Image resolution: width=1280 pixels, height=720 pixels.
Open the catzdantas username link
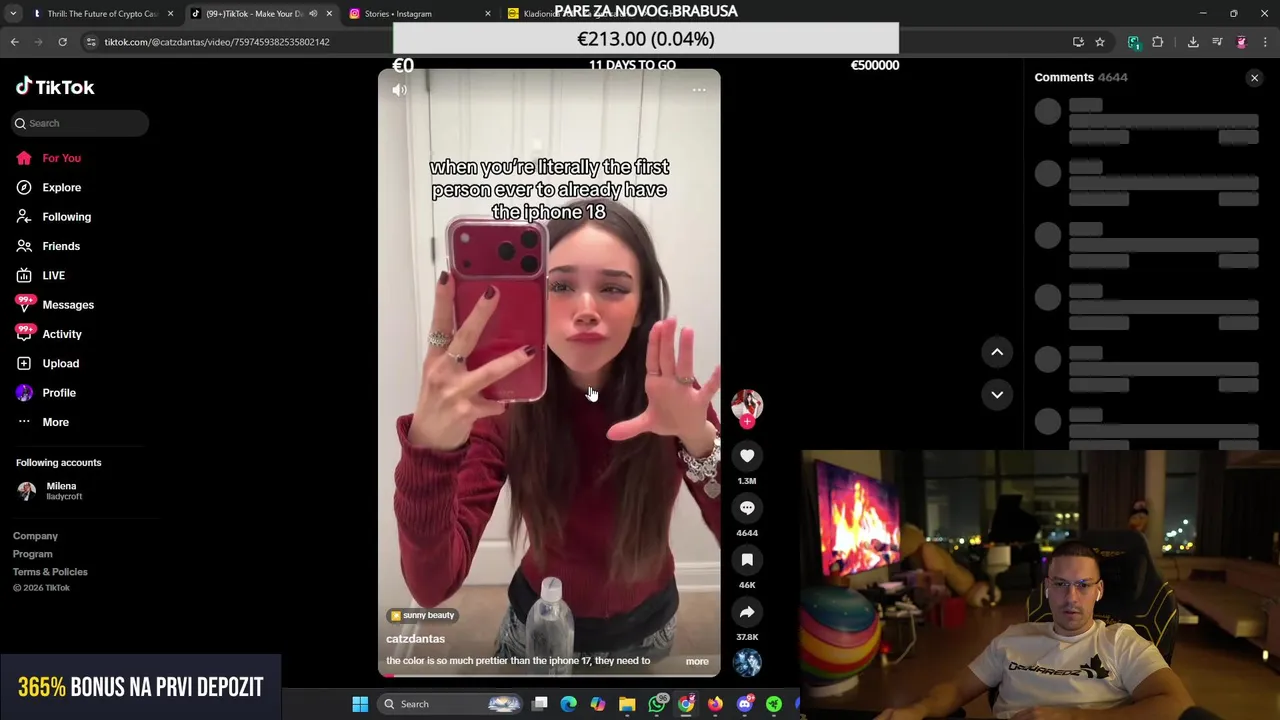[415, 639]
